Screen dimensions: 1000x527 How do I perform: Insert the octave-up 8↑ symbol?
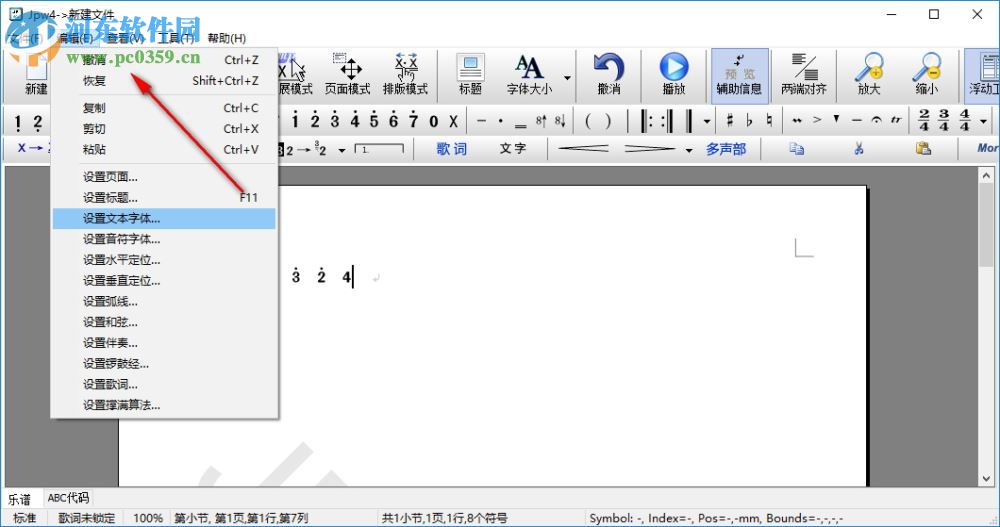click(x=541, y=120)
